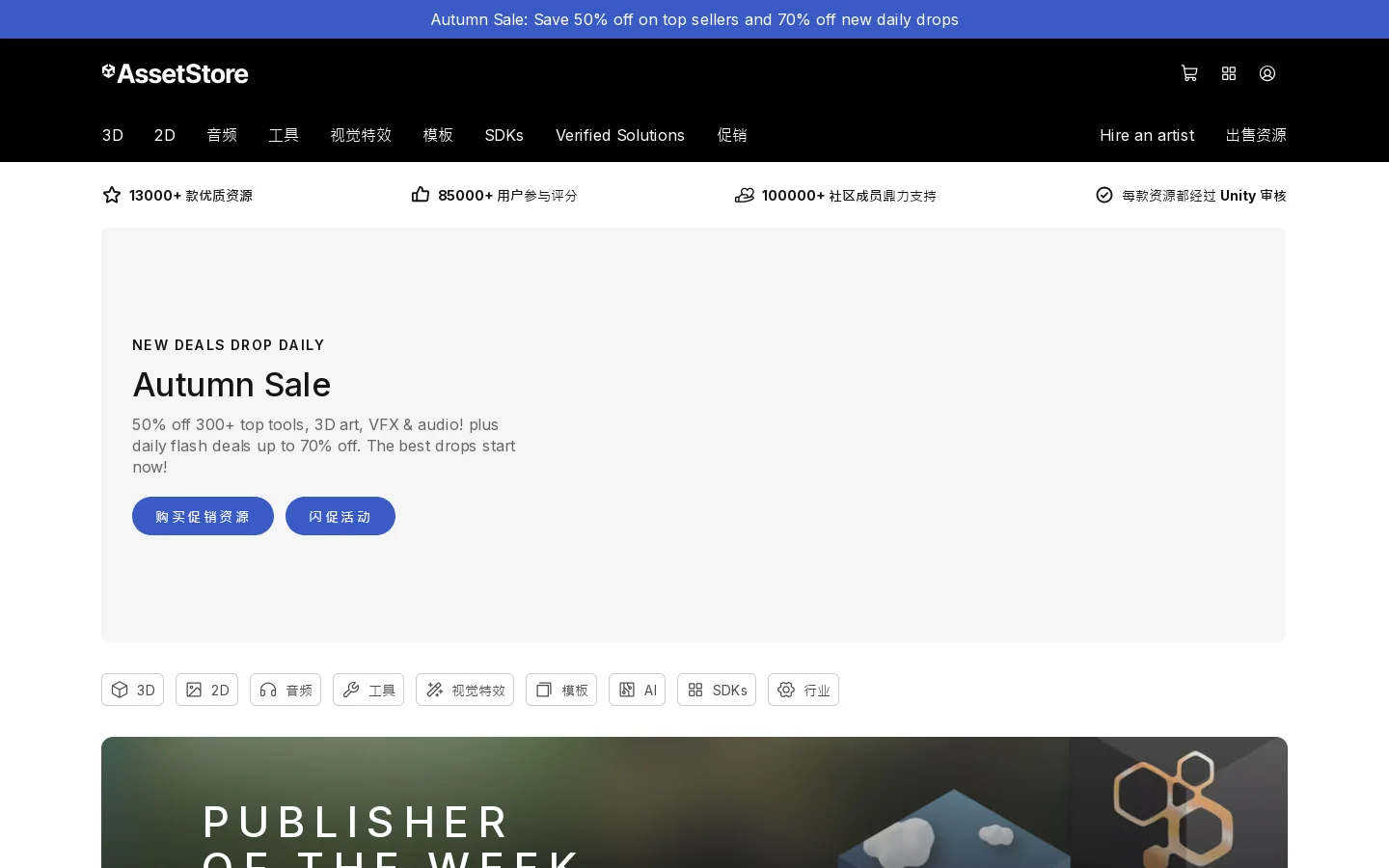The image size is (1389, 868).
Task: Select the AI category chip
Action: click(x=638, y=690)
